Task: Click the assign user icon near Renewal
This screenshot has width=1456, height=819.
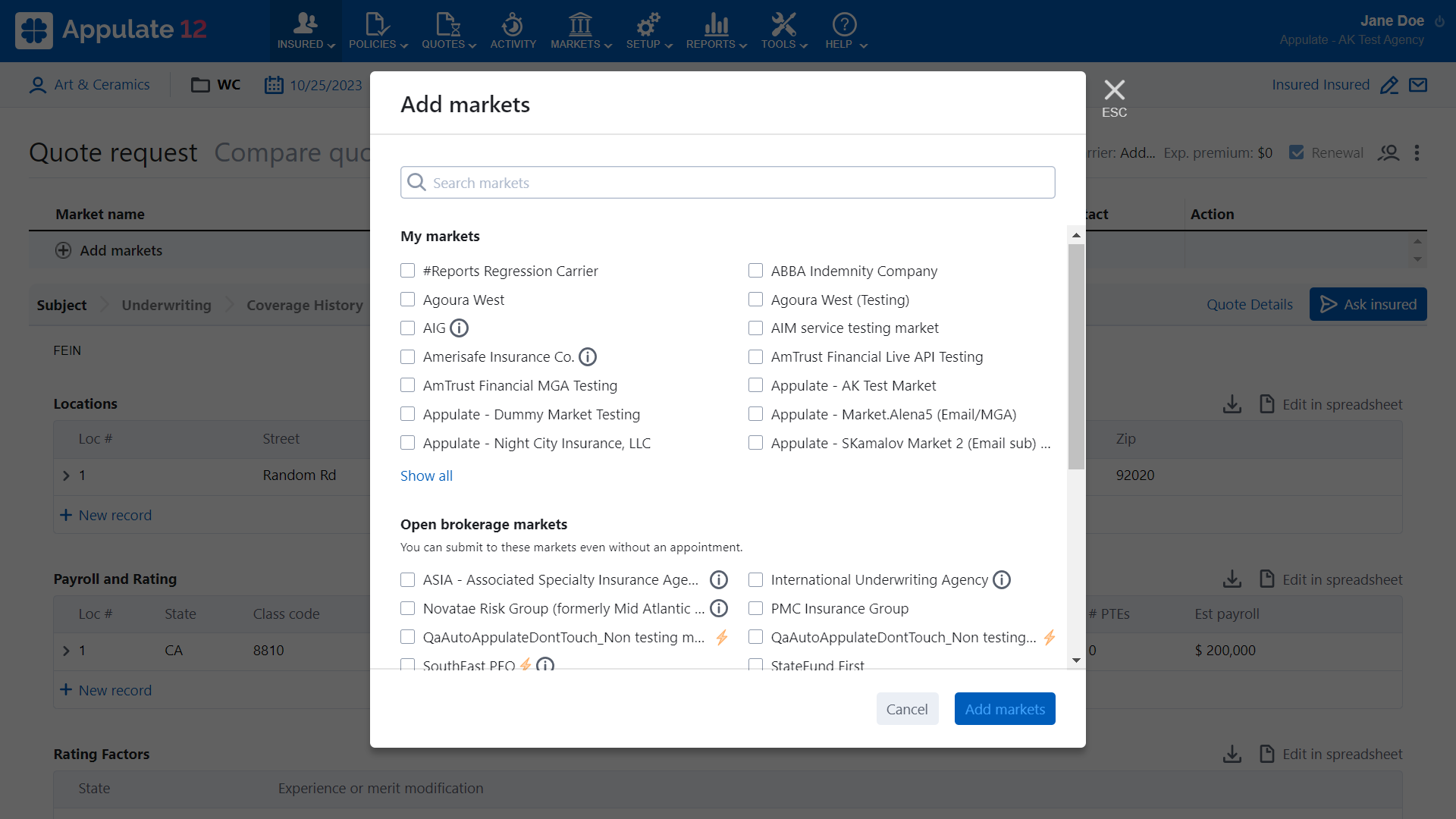Action: [x=1389, y=153]
